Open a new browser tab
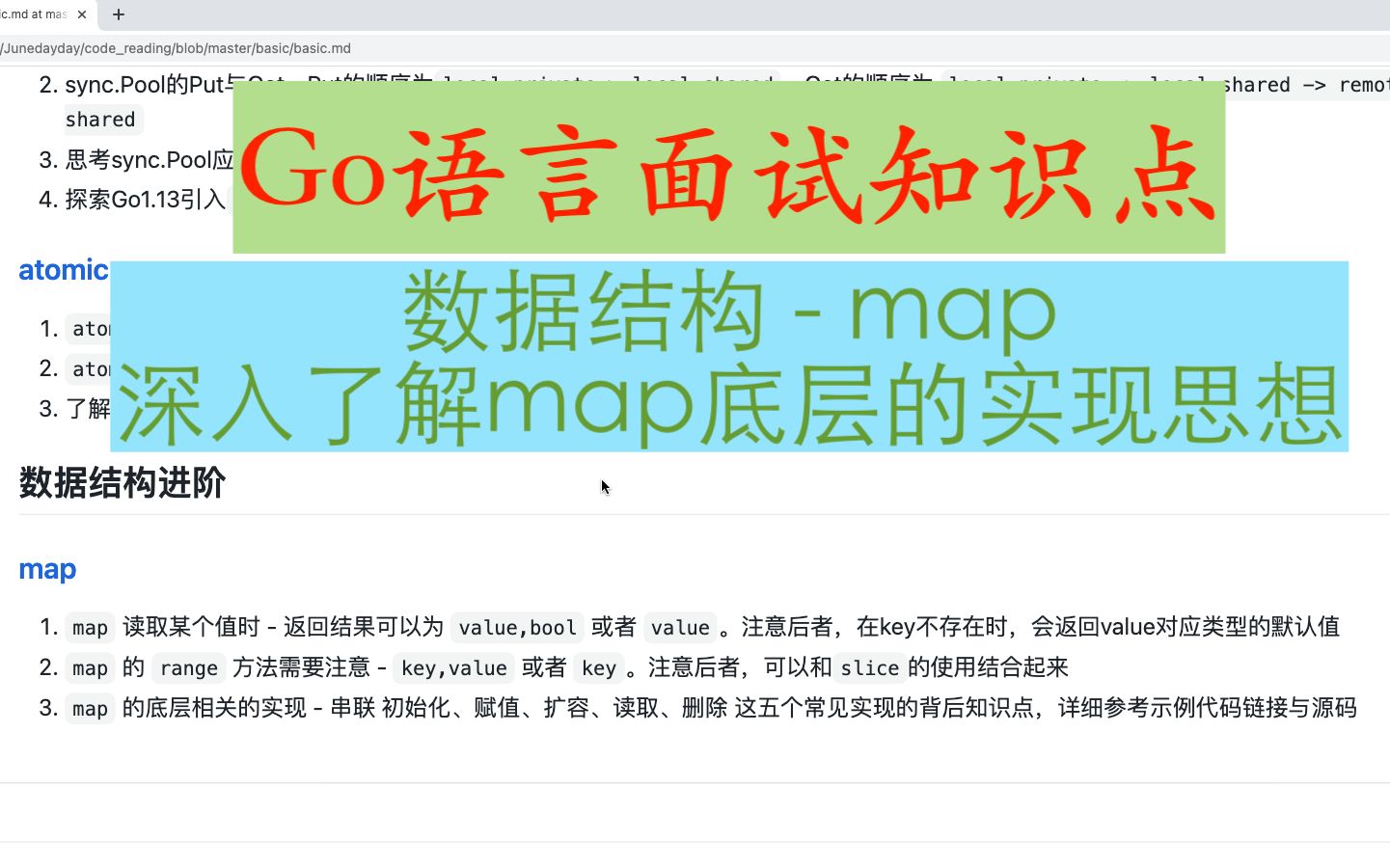The width and height of the screenshot is (1390, 868). pos(119,14)
